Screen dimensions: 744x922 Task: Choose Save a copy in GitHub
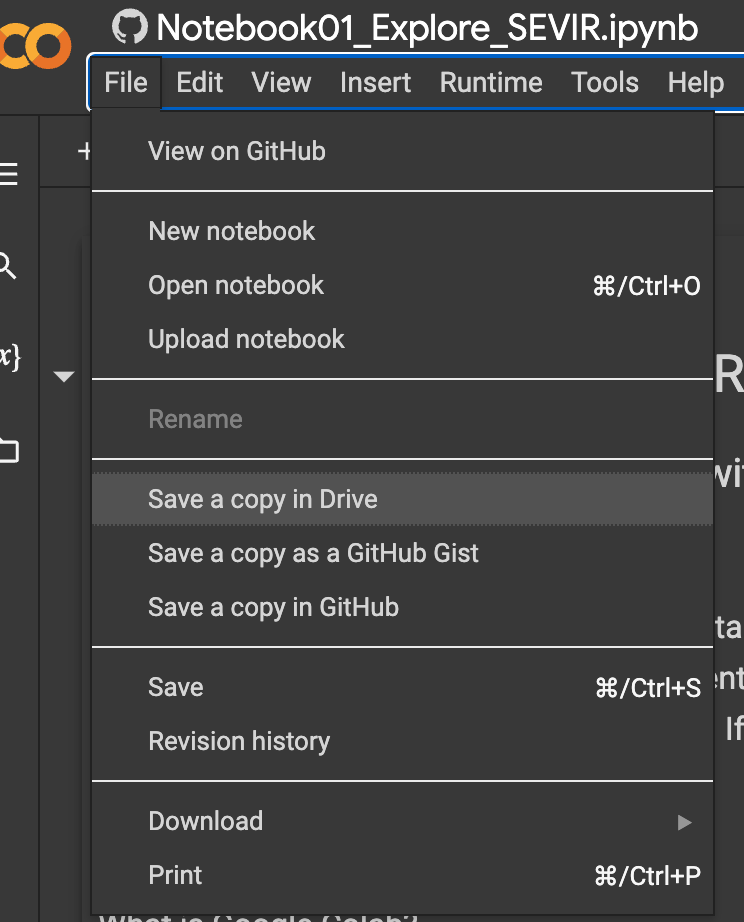coord(402,607)
